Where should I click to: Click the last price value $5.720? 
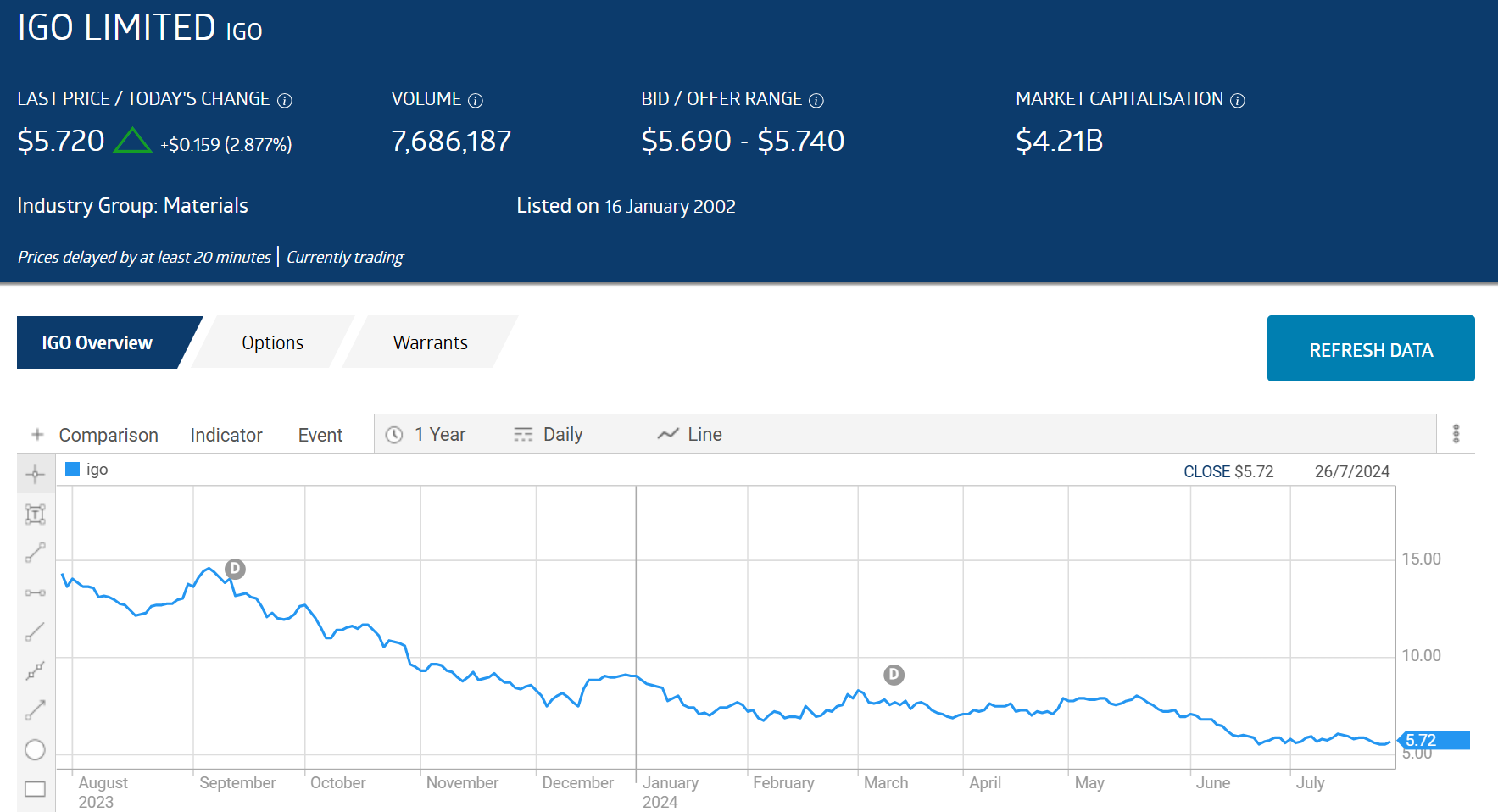click(x=61, y=141)
